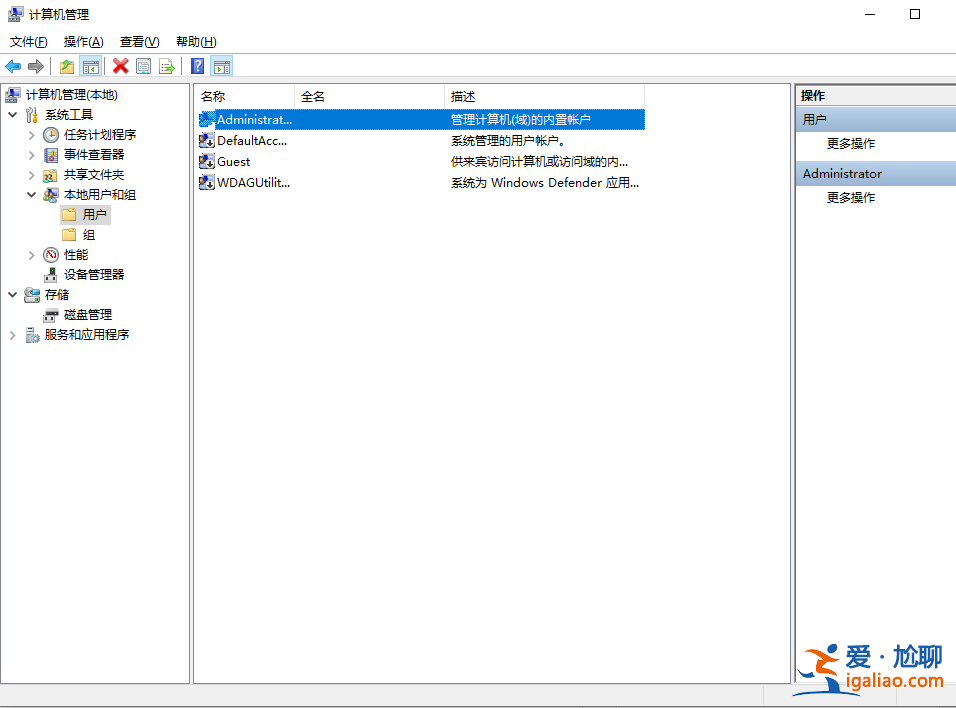Toggle the Action pane visibility icon
This screenshot has height=708, width=956.
pyautogui.click(x=220, y=66)
